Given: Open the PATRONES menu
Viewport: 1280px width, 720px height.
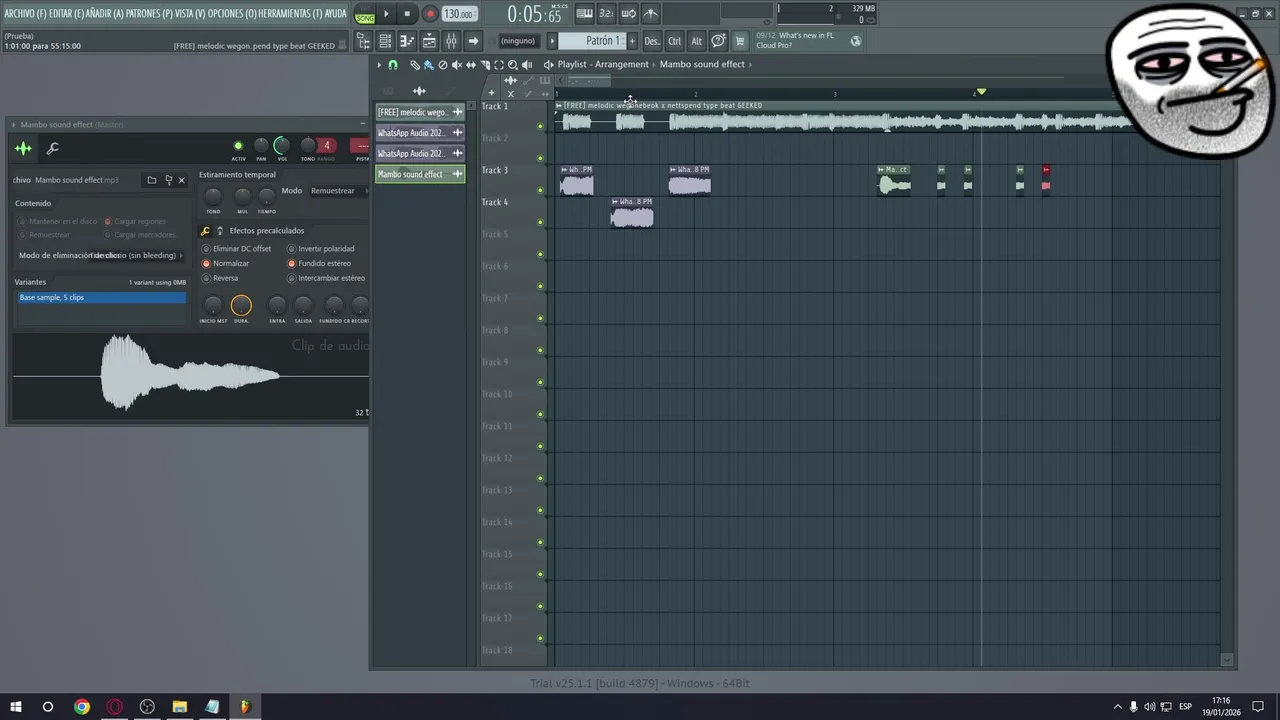Looking at the screenshot, I should pyautogui.click(x=149, y=13).
